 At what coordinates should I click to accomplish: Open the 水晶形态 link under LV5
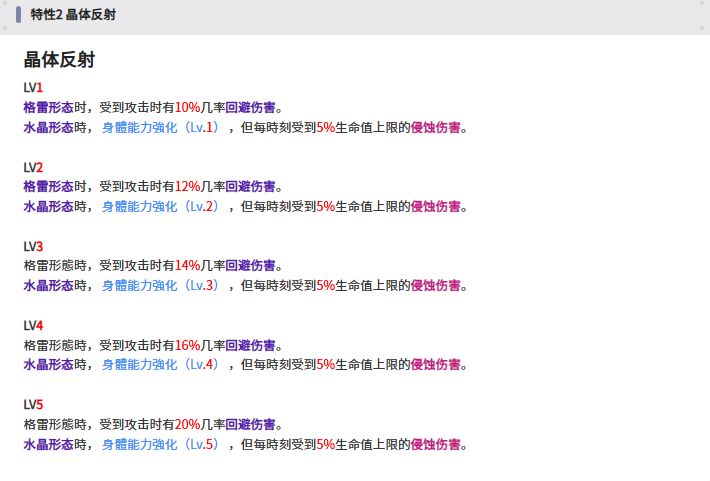48,444
